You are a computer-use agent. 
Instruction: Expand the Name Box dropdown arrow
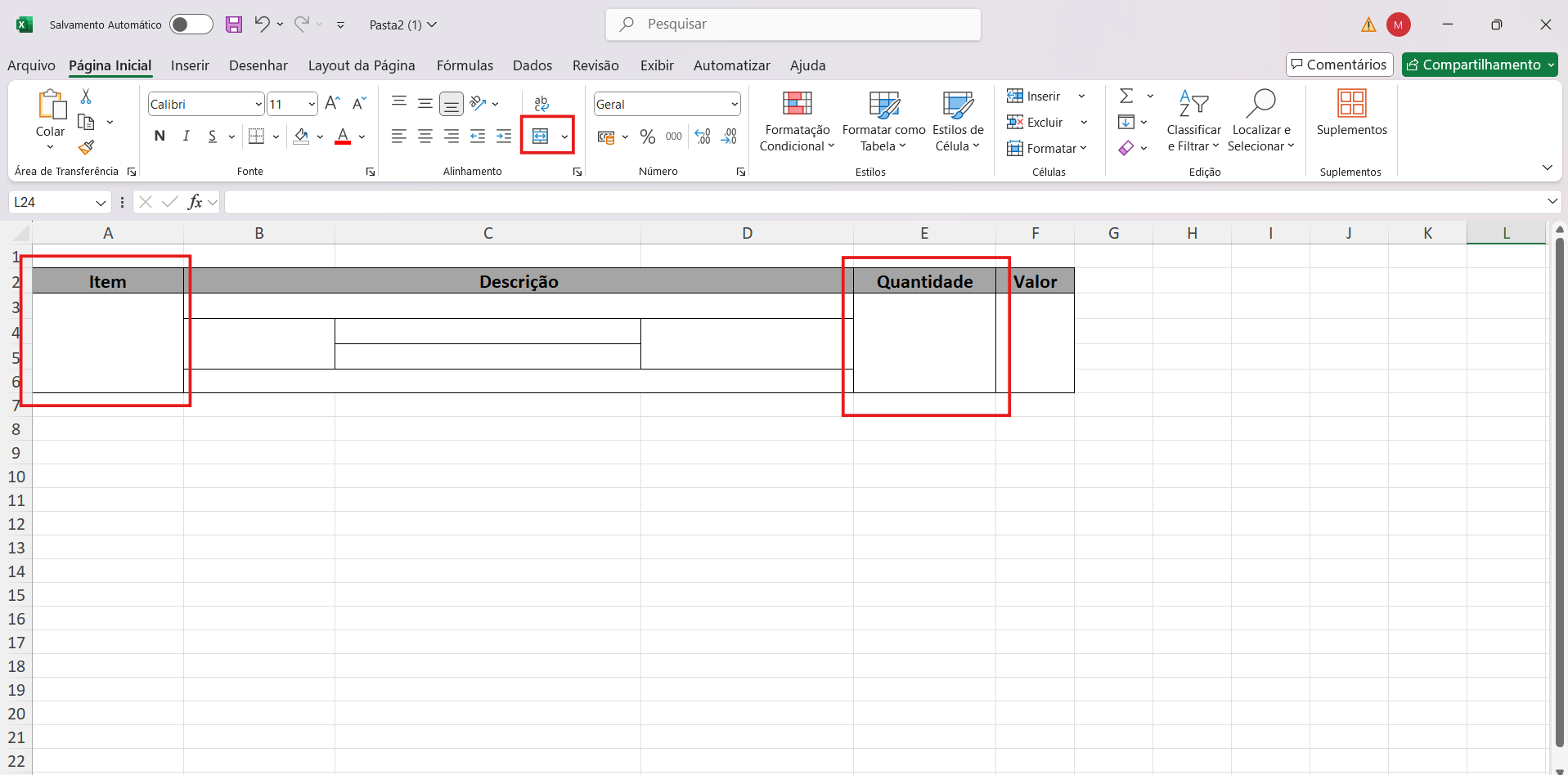101,203
